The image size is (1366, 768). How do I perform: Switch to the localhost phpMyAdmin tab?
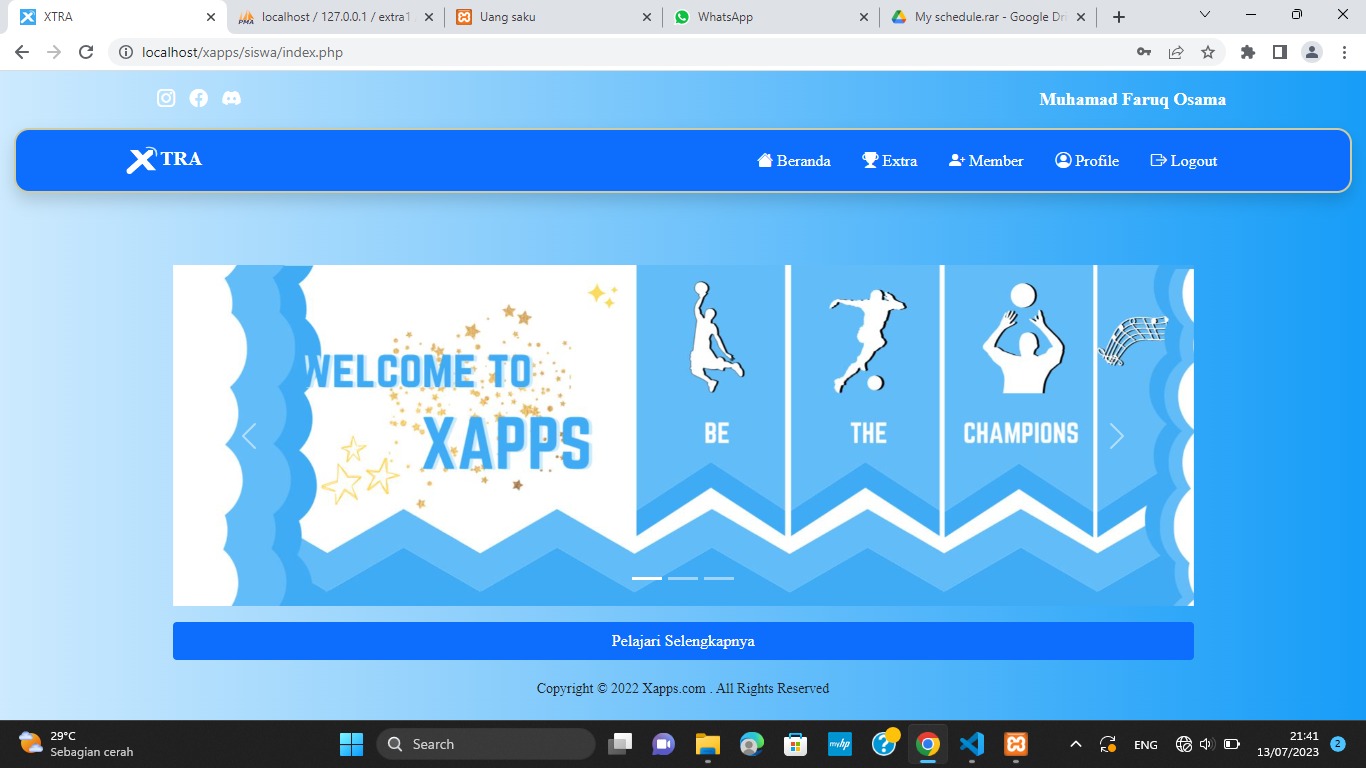(336, 17)
